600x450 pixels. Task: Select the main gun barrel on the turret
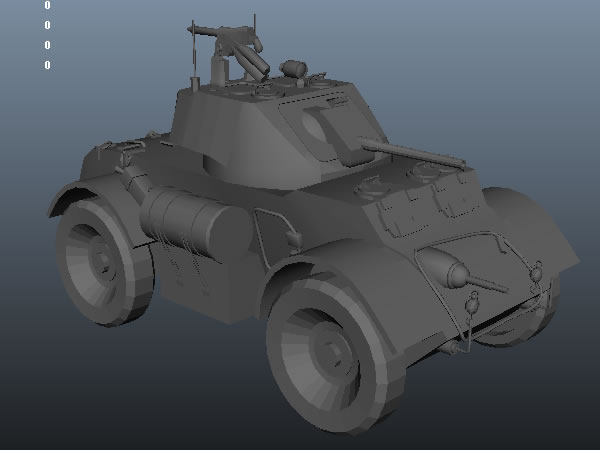[x=412, y=153]
